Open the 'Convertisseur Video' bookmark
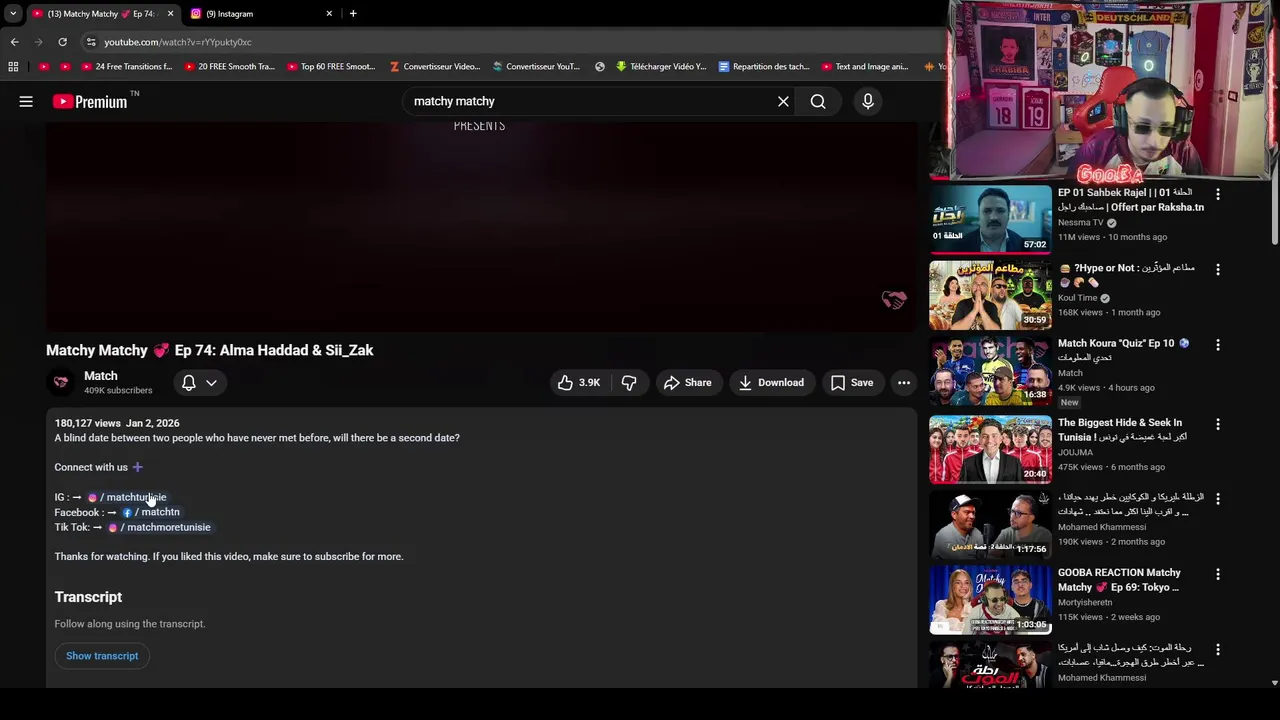Screen dimensions: 1280x720 pyautogui.click(x=435, y=67)
